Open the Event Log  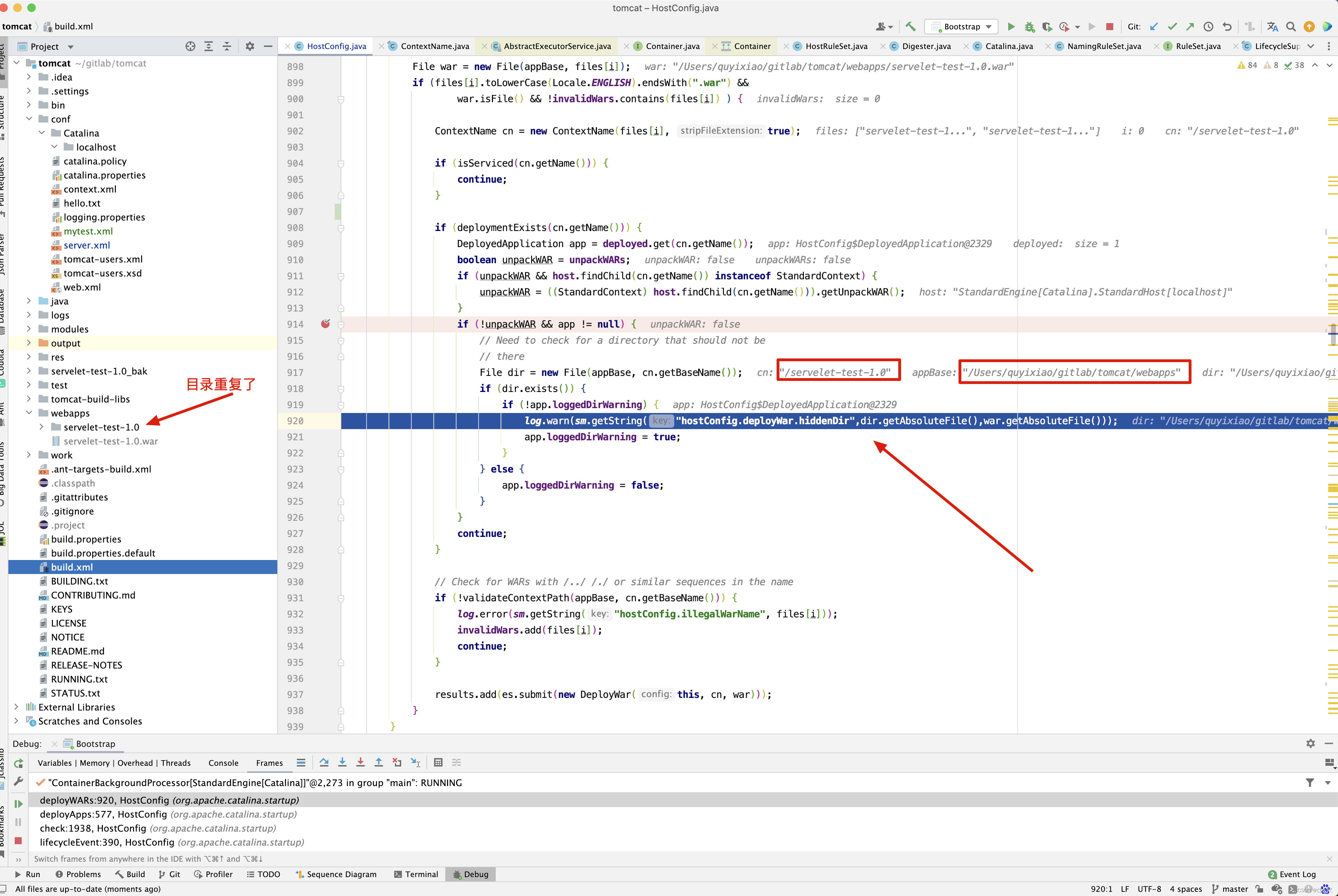point(1292,874)
